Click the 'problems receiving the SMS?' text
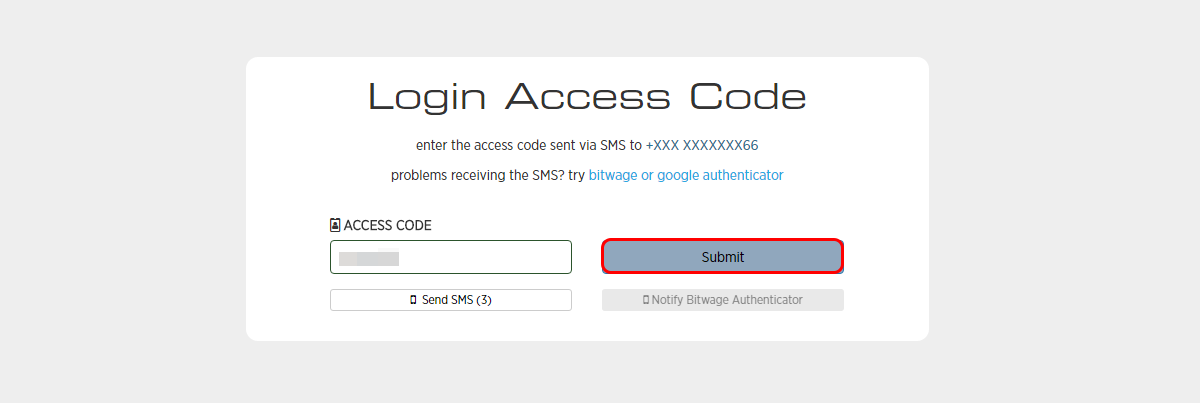The width and height of the screenshot is (1200, 403). pos(471,175)
